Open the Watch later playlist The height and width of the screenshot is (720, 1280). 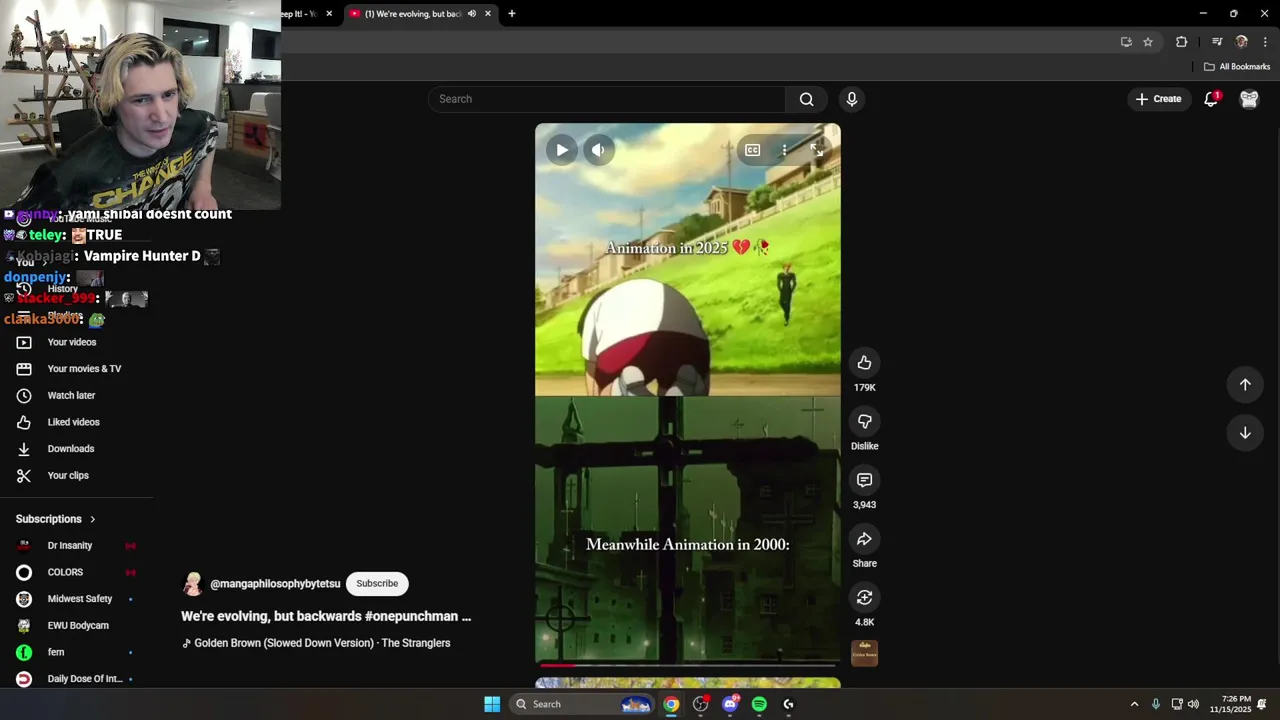click(71, 395)
